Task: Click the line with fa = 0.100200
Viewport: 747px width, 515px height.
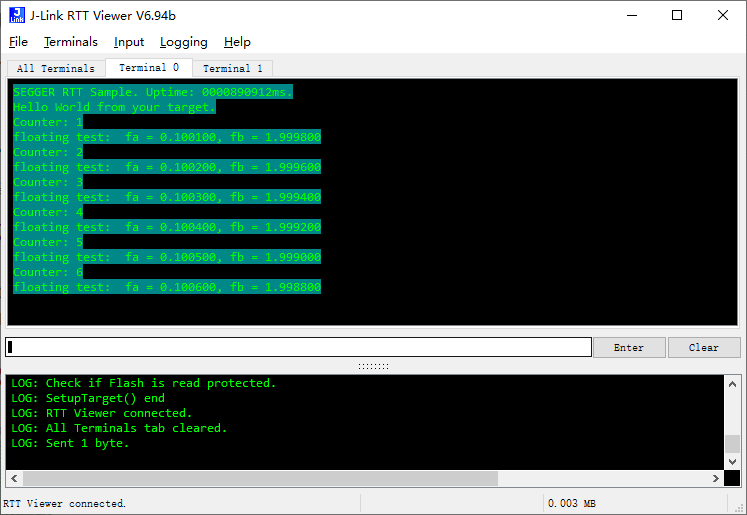Action: [167, 167]
